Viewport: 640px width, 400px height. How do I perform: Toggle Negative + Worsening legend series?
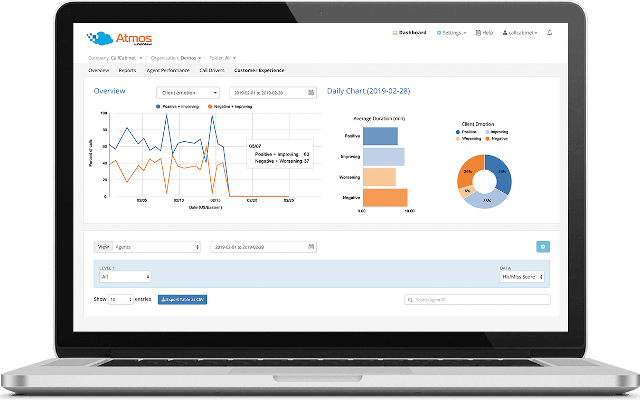click(x=230, y=107)
